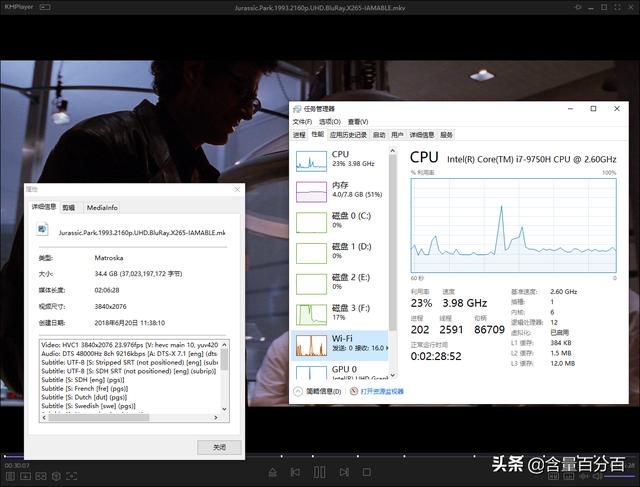
Task: Select the 详细信息 tab in the properties dialog
Action: [x=44, y=207]
